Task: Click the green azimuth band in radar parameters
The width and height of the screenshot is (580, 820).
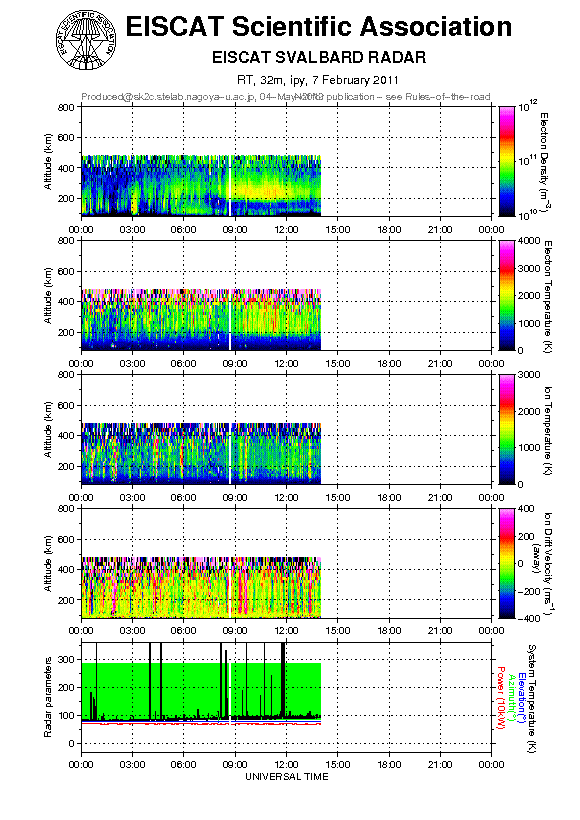Action: [x=201, y=690]
